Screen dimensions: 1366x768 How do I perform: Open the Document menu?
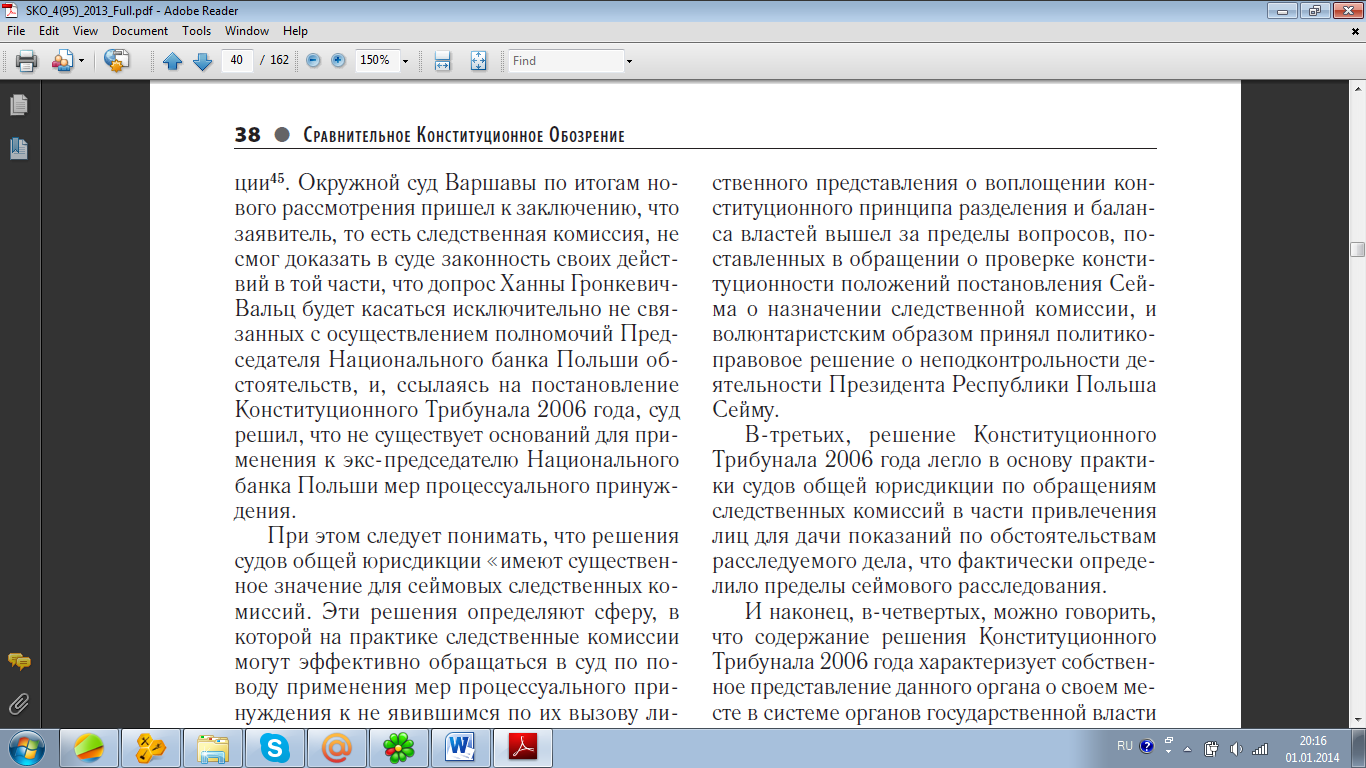coord(140,31)
